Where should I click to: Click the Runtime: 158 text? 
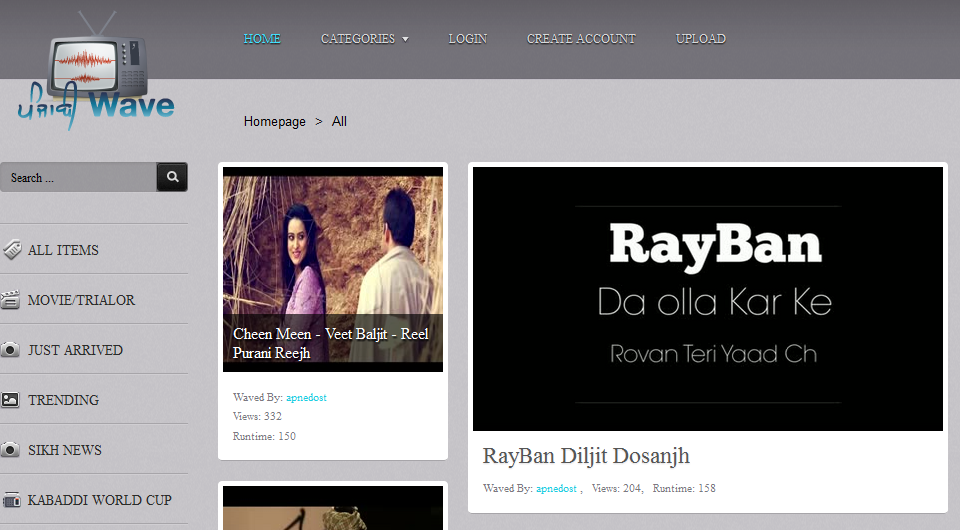pyautogui.click(x=684, y=488)
